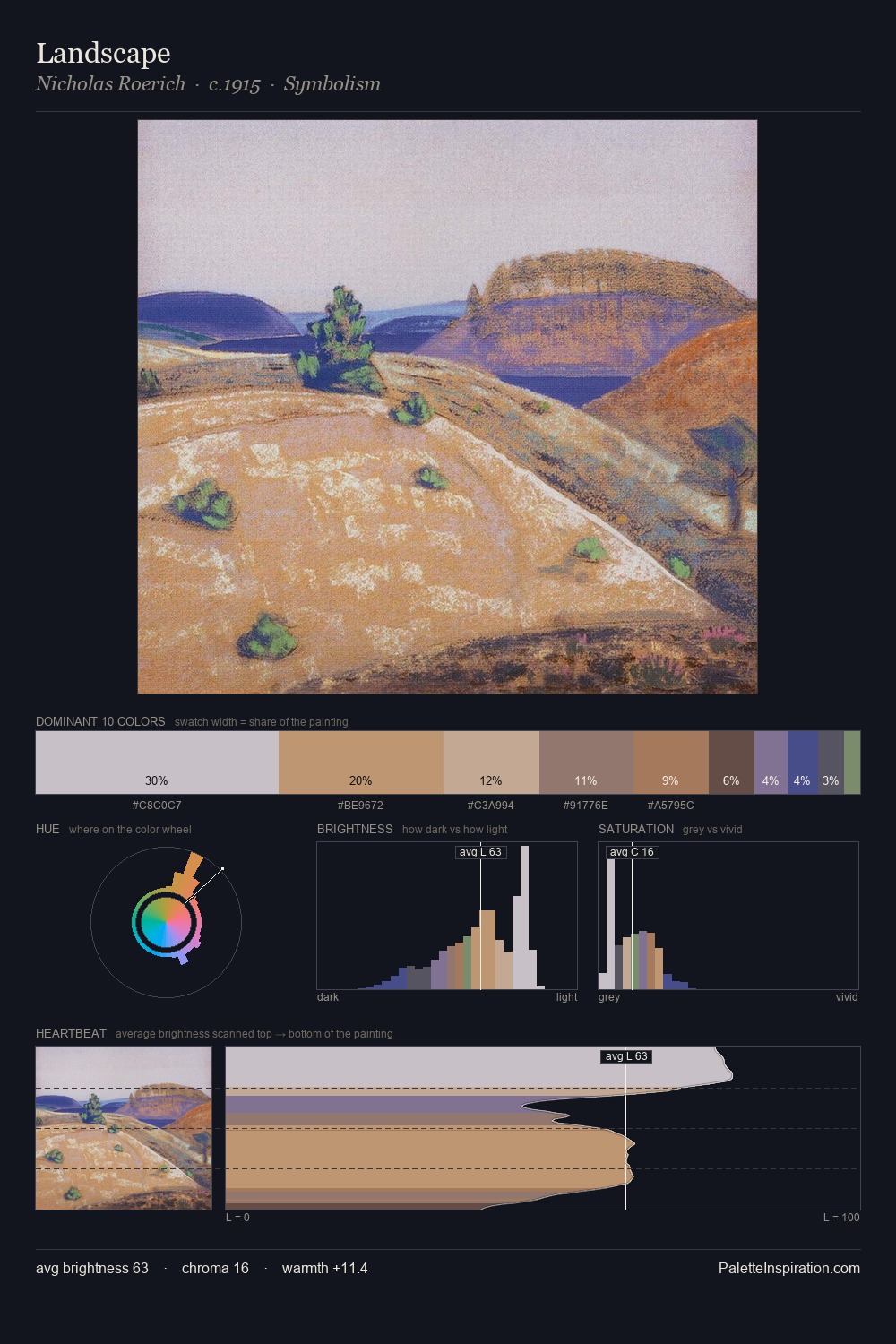Click the '11%' share label
Screen dimensions: 896x1344
pos(586,780)
